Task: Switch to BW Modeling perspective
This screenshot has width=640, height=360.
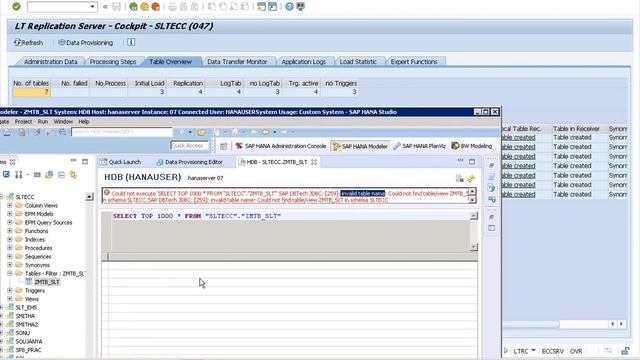Action: point(471,146)
